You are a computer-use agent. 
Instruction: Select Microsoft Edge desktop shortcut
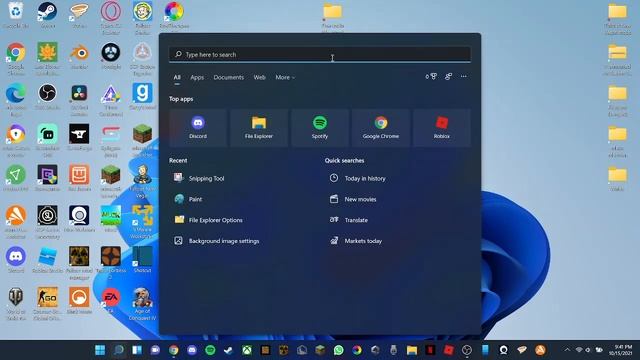[16, 100]
